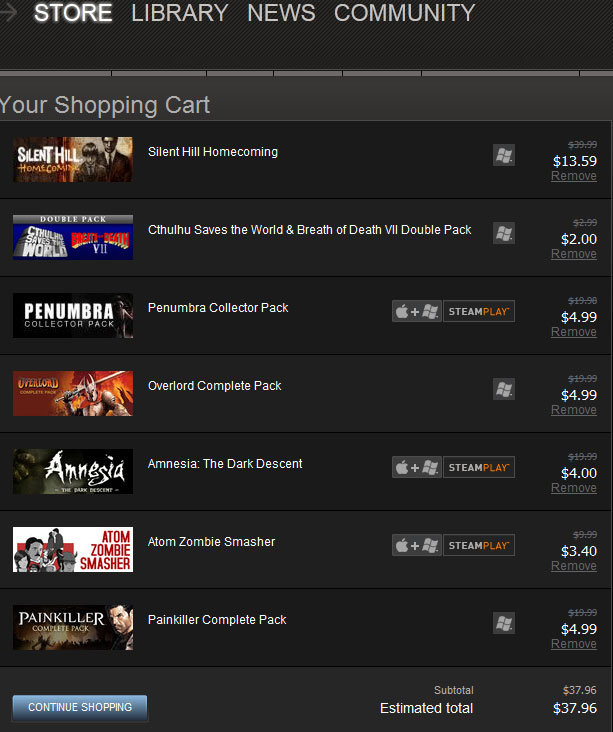Click Windows icon for Silent Hill Homecoming
This screenshot has width=613, height=732.
point(504,155)
